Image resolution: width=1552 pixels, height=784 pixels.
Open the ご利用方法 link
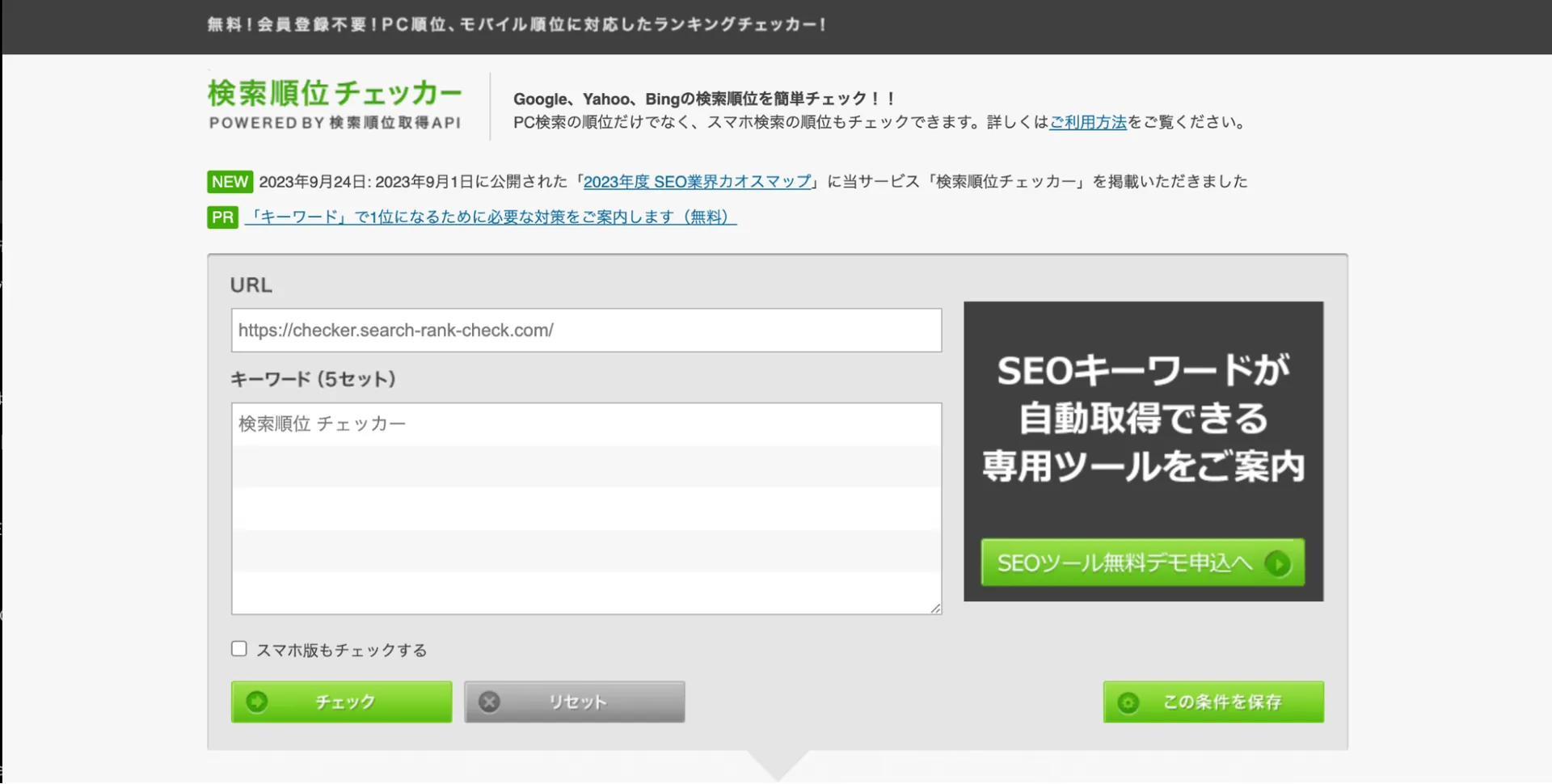pos(1087,122)
